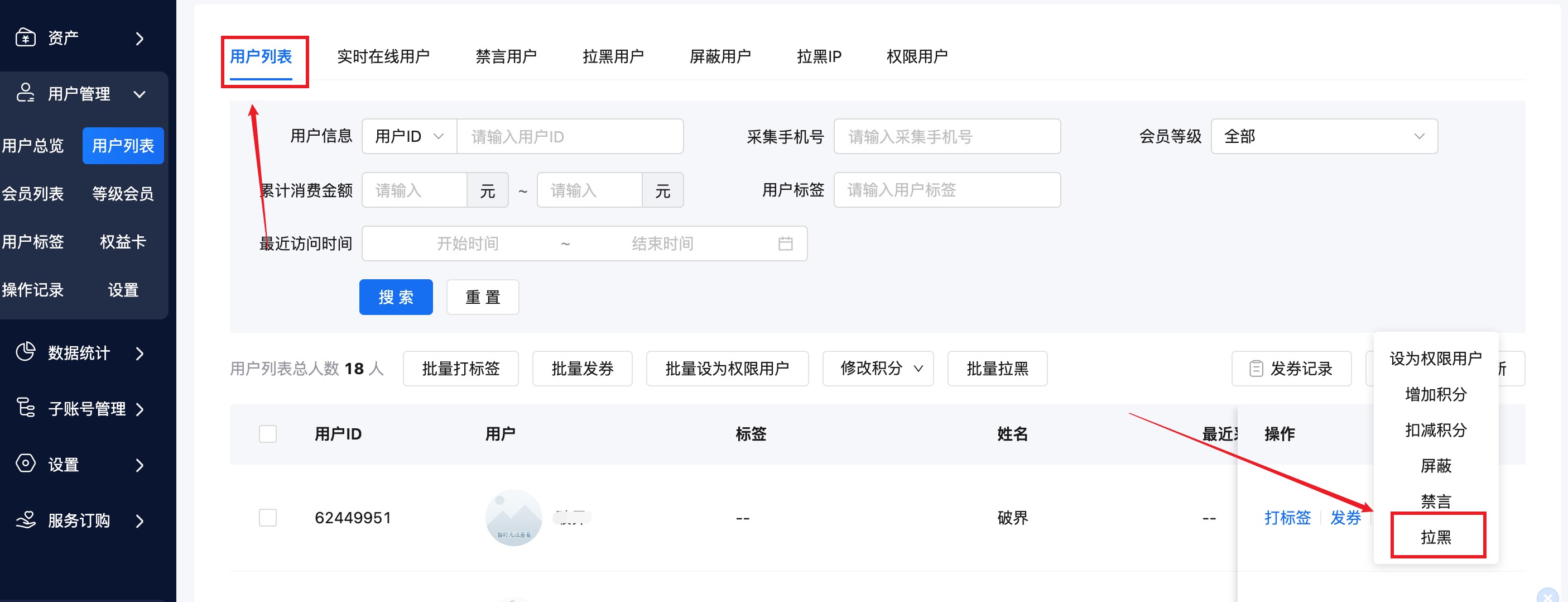Switch to the 禁言用户 tab

[506, 56]
